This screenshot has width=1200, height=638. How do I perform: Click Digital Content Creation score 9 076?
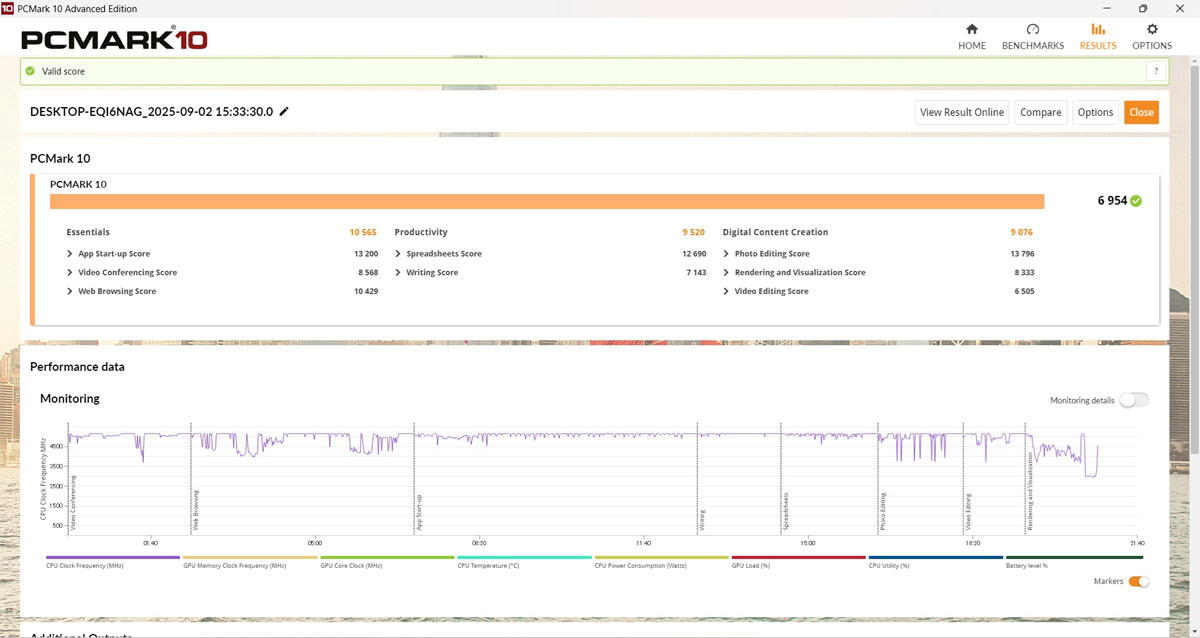(1022, 232)
